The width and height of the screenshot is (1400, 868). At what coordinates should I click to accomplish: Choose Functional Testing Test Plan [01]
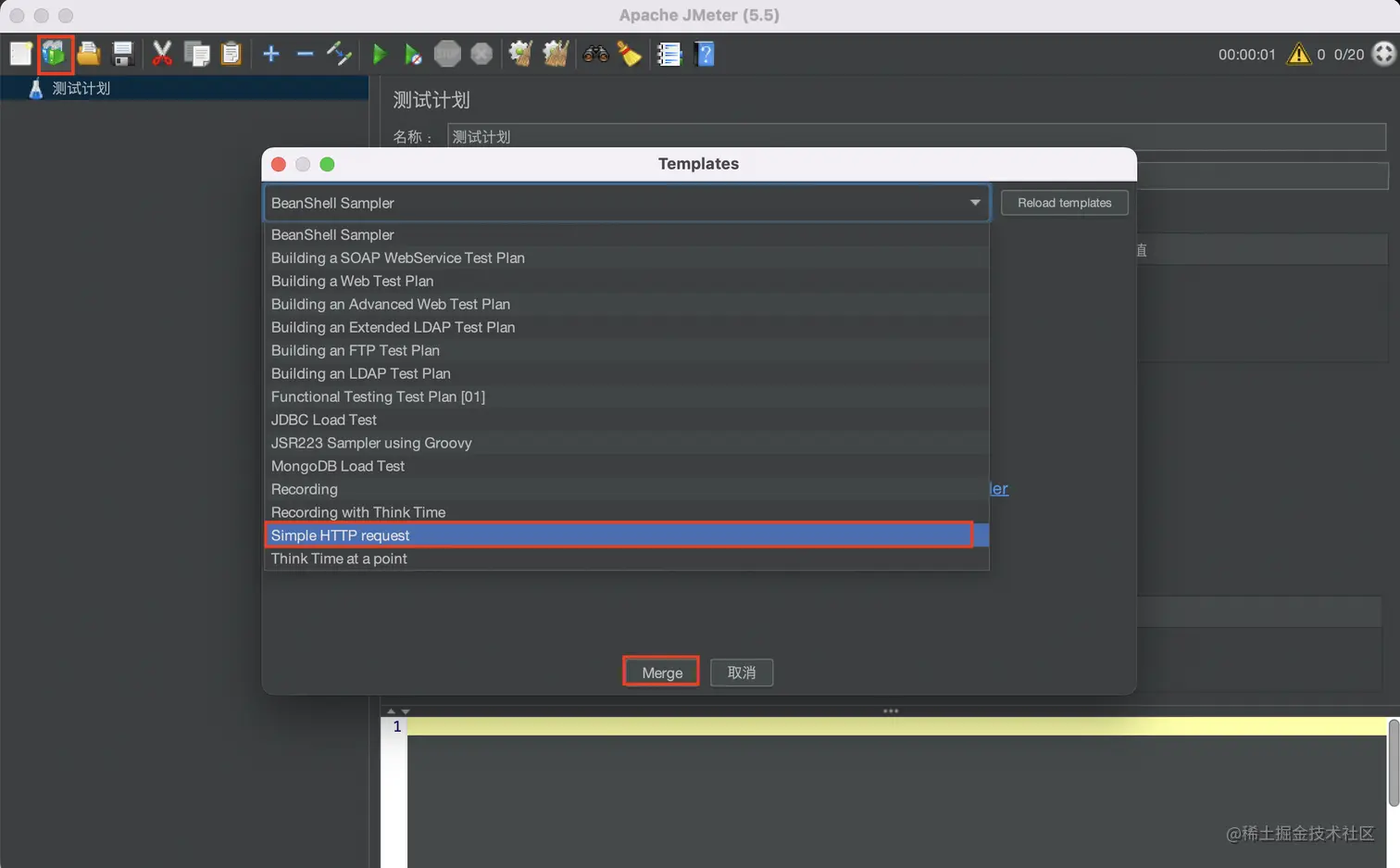tap(627, 396)
